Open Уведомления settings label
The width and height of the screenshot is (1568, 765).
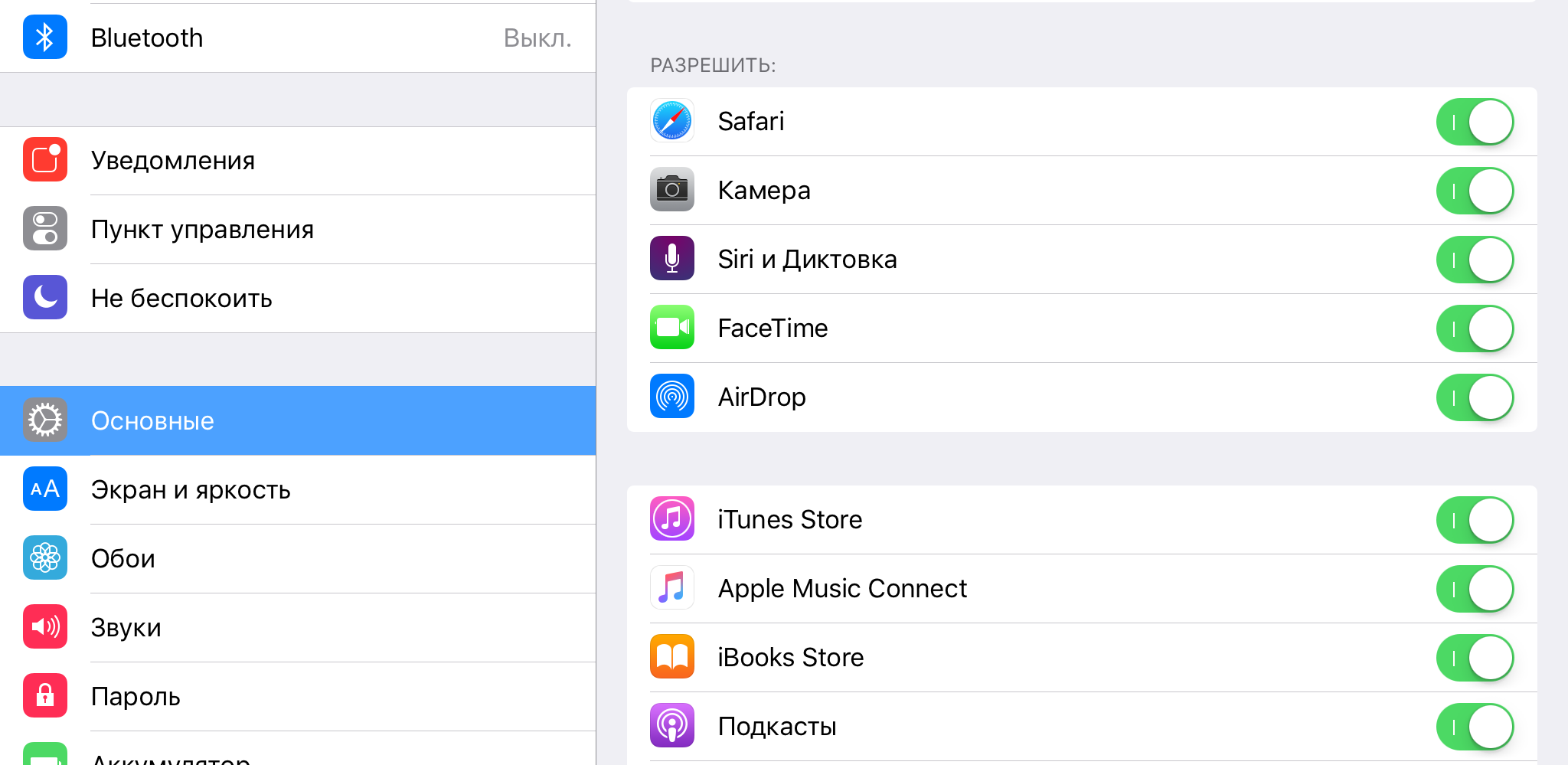(x=173, y=161)
